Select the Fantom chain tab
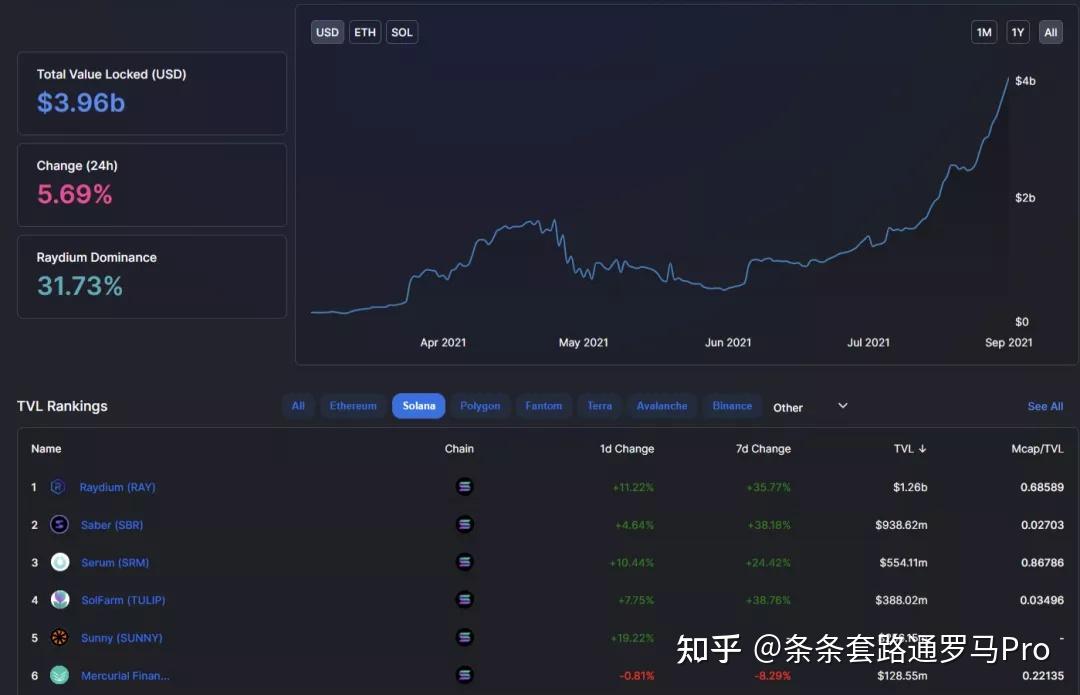1080x695 pixels. tap(543, 406)
